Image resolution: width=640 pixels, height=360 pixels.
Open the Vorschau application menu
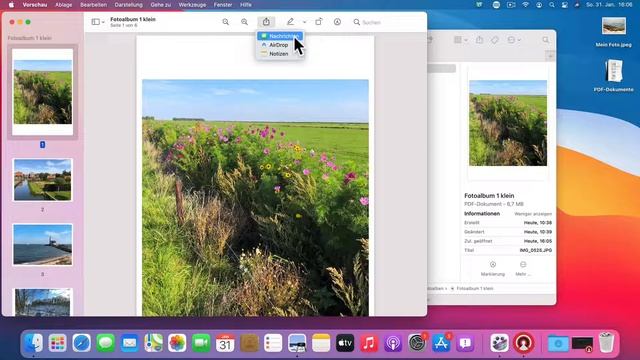point(35,5)
